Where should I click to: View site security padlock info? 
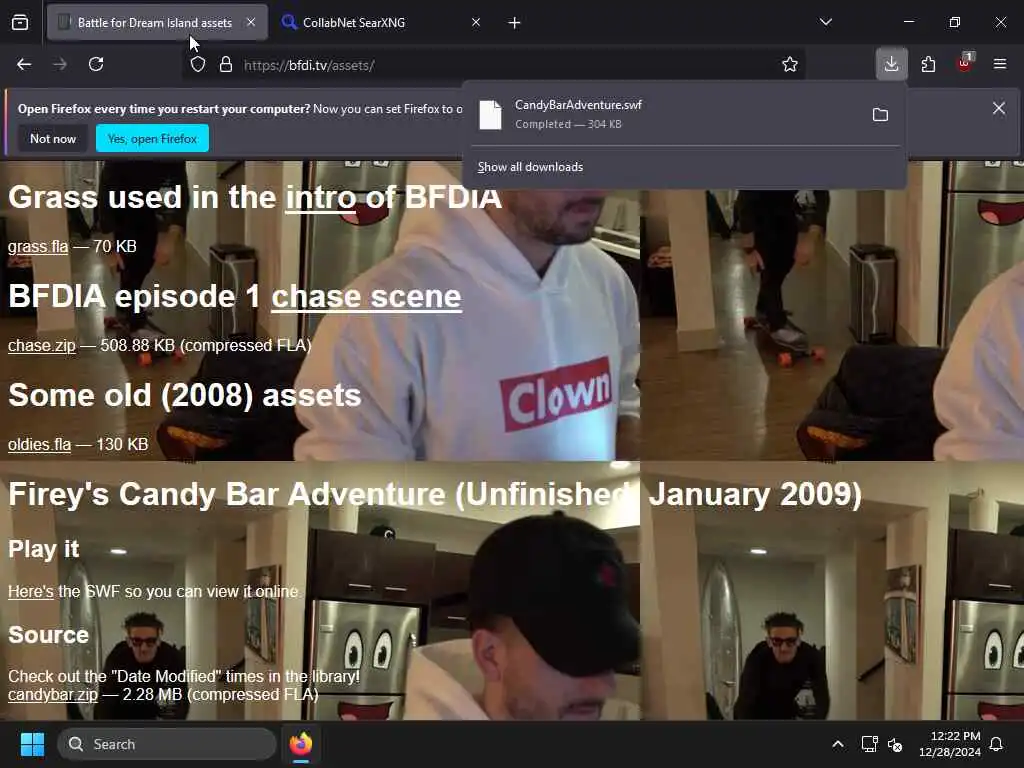point(226,65)
